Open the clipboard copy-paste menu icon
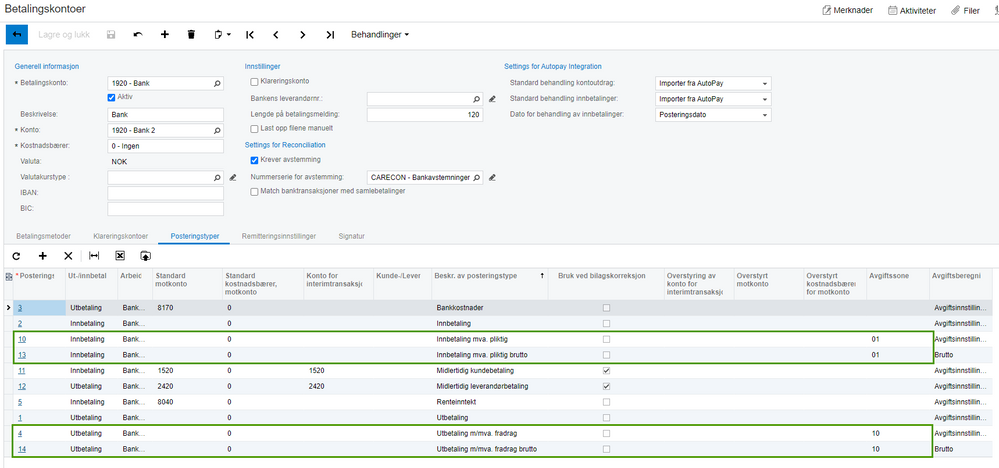Screen dimensions: 999x468 (x=222, y=35)
